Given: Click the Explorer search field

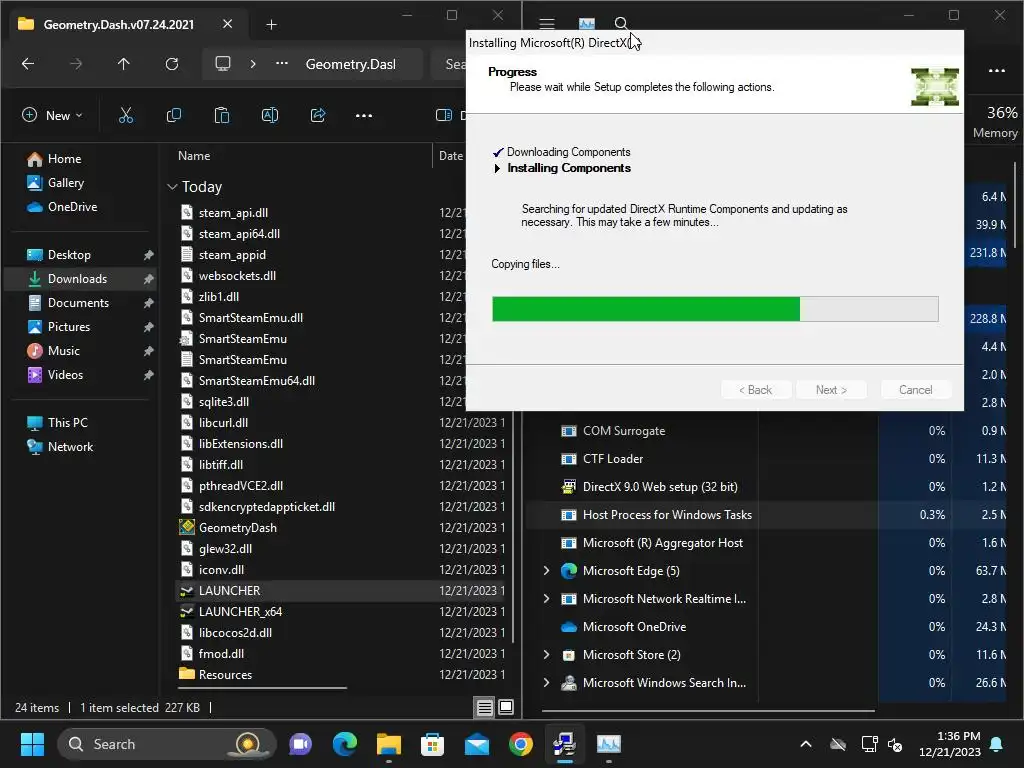Looking at the screenshot, I should 449,64.
